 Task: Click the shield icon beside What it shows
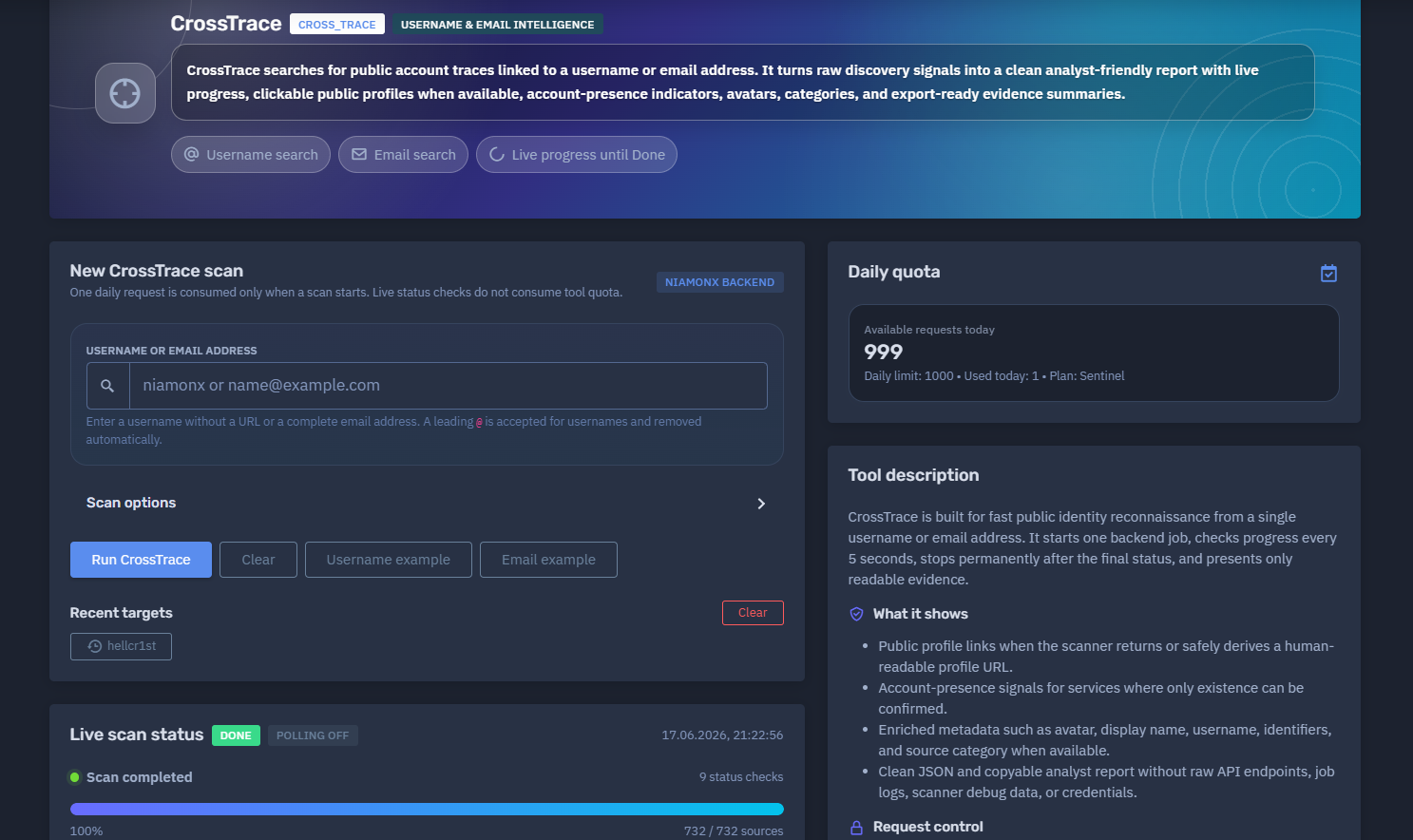tap(856, 614)
